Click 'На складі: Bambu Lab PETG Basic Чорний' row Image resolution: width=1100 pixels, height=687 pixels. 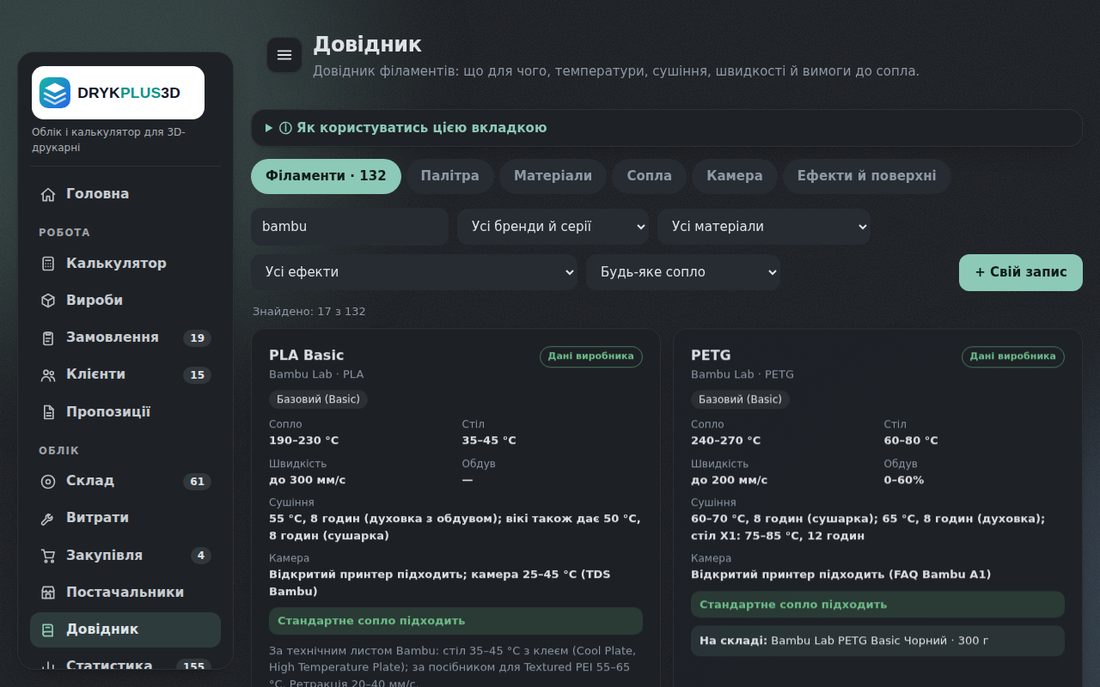coord(878,641)
